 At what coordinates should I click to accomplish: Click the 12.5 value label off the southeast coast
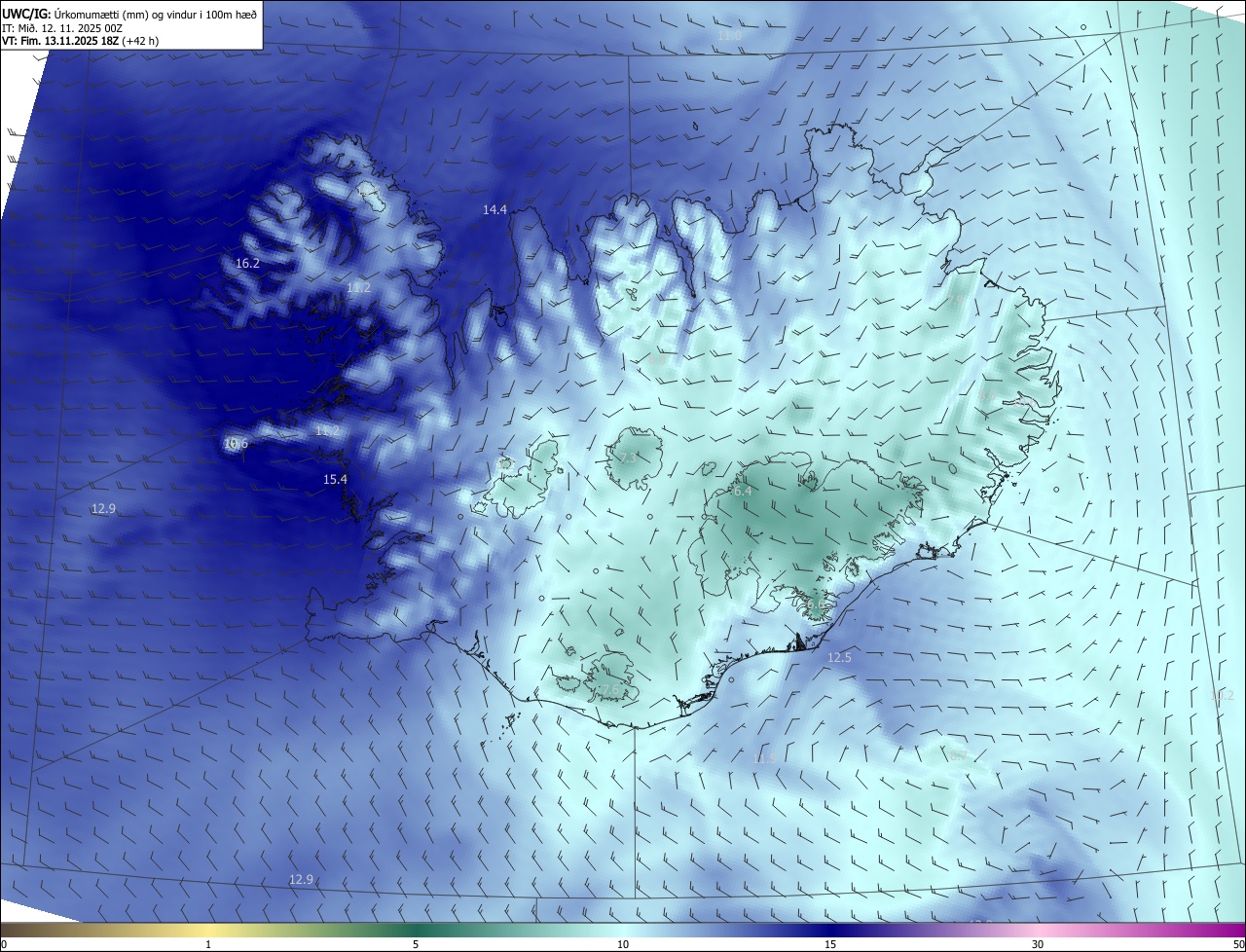coord(839,658)
